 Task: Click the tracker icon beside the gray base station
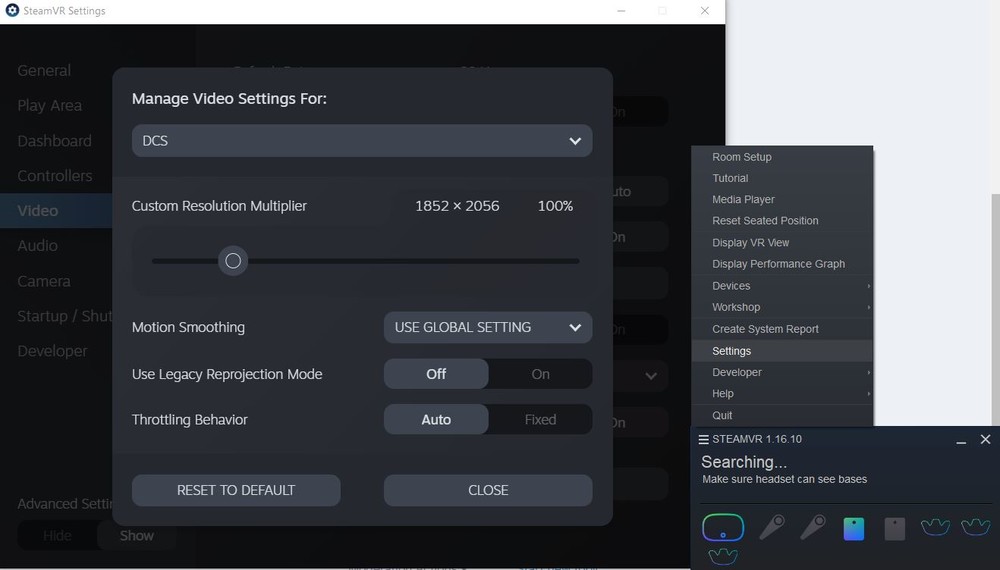tap(936, 527)
